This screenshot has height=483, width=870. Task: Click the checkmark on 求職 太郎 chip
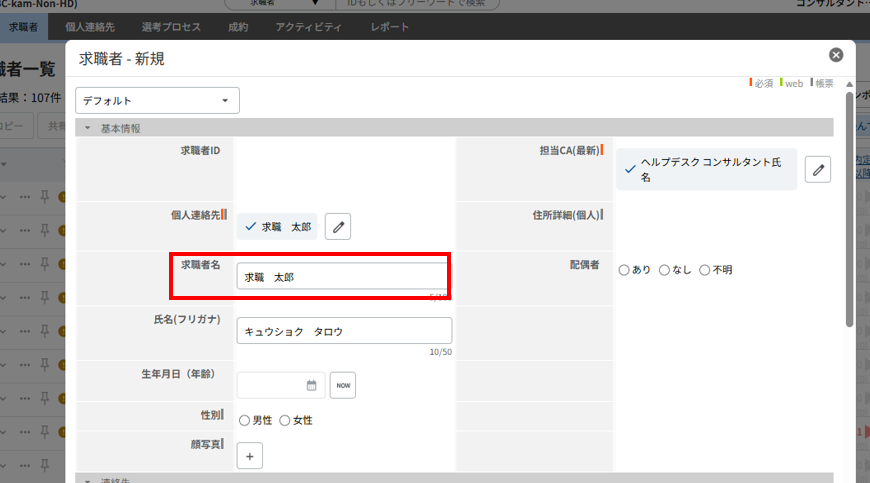click(250, 227)
